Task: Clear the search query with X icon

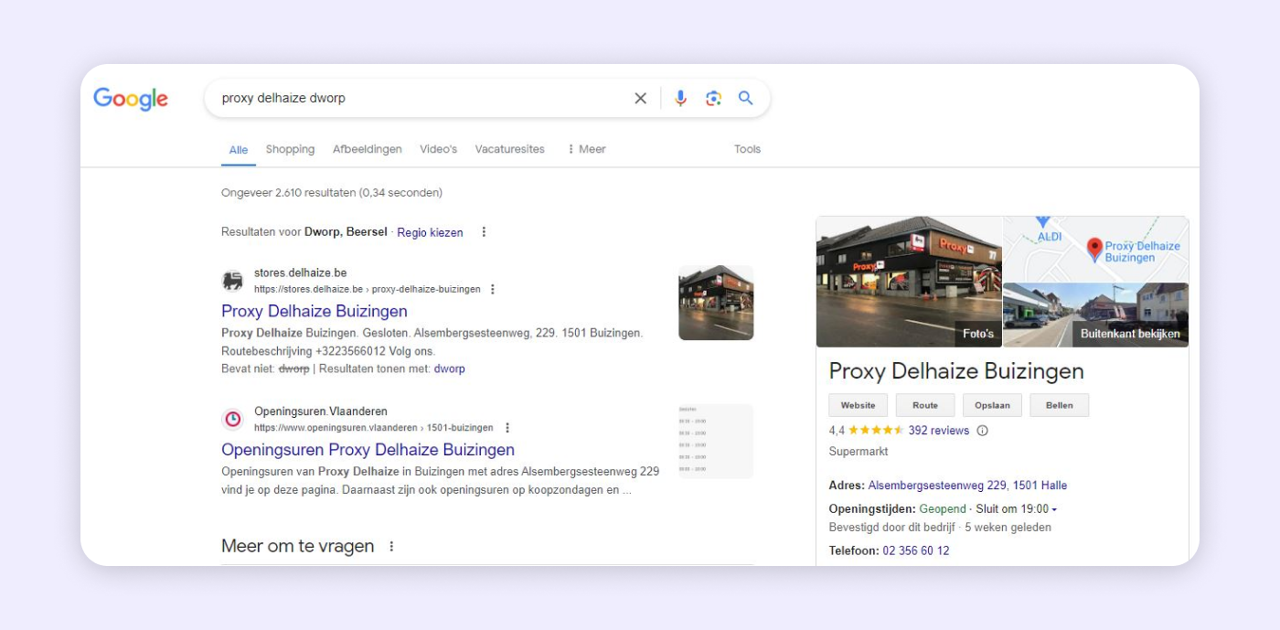Action: click(x=640, y=98)
